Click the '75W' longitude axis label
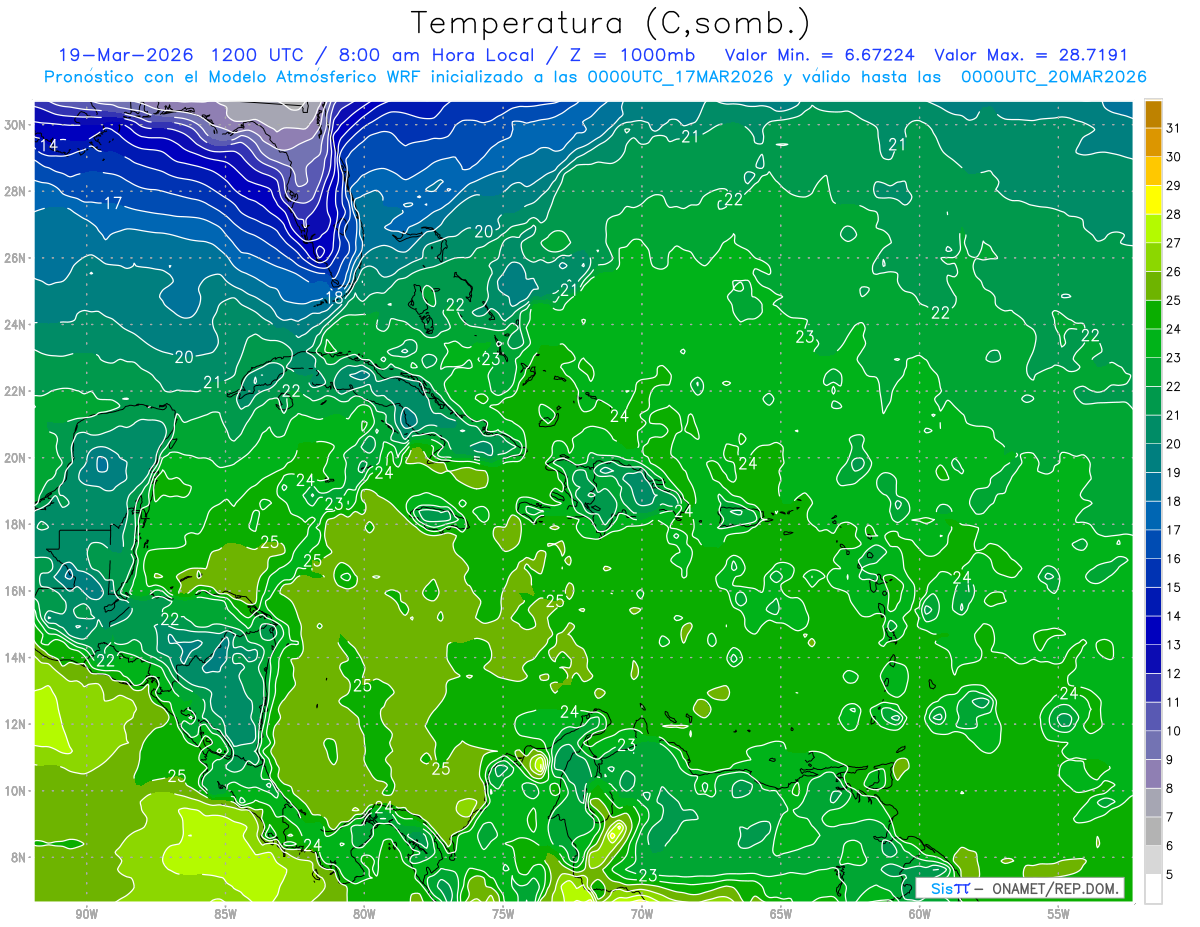The image size is (1200, 927). (x=503, y=914)
